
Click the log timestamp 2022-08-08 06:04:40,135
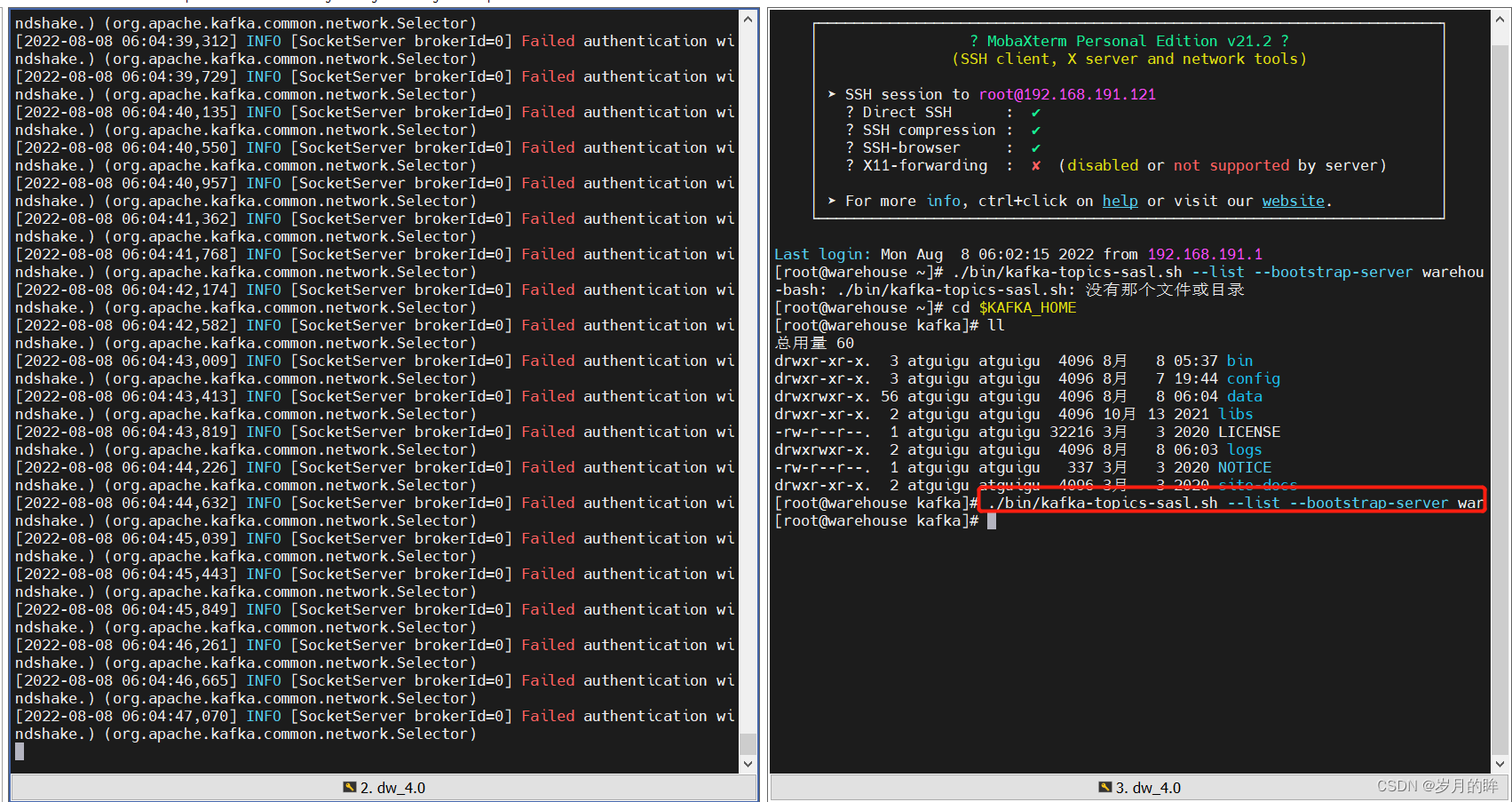click(126, 112)
